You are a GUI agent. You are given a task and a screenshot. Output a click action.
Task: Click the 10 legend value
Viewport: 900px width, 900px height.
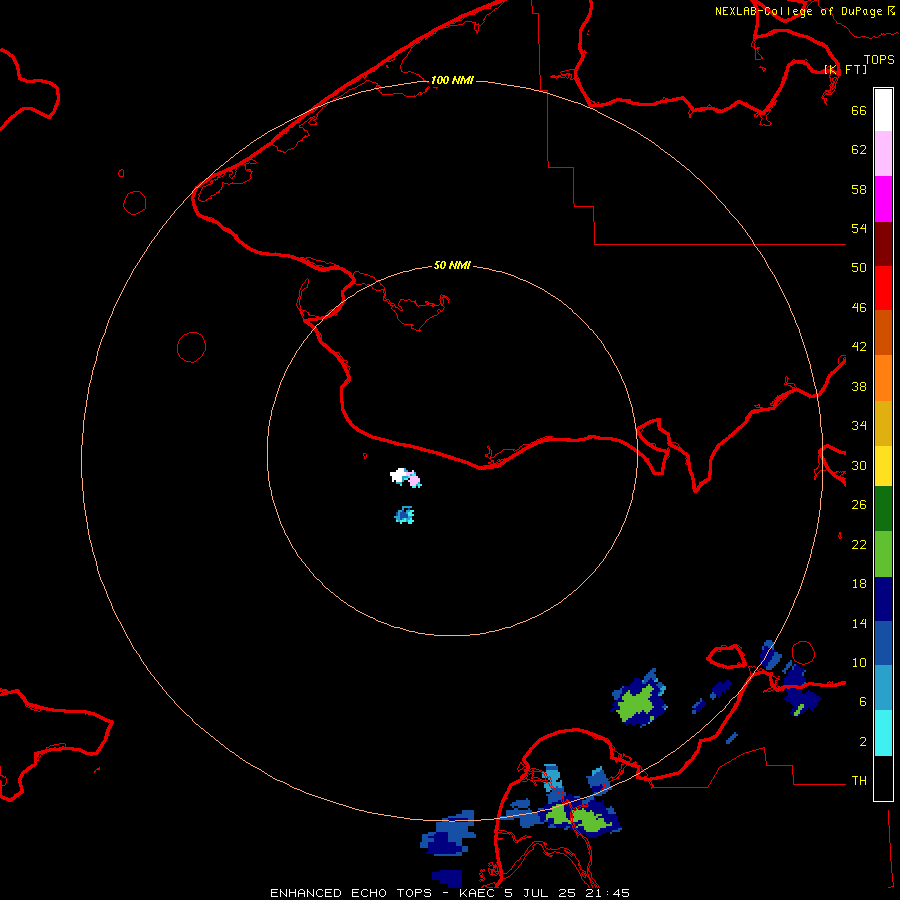tap(859, 662)
